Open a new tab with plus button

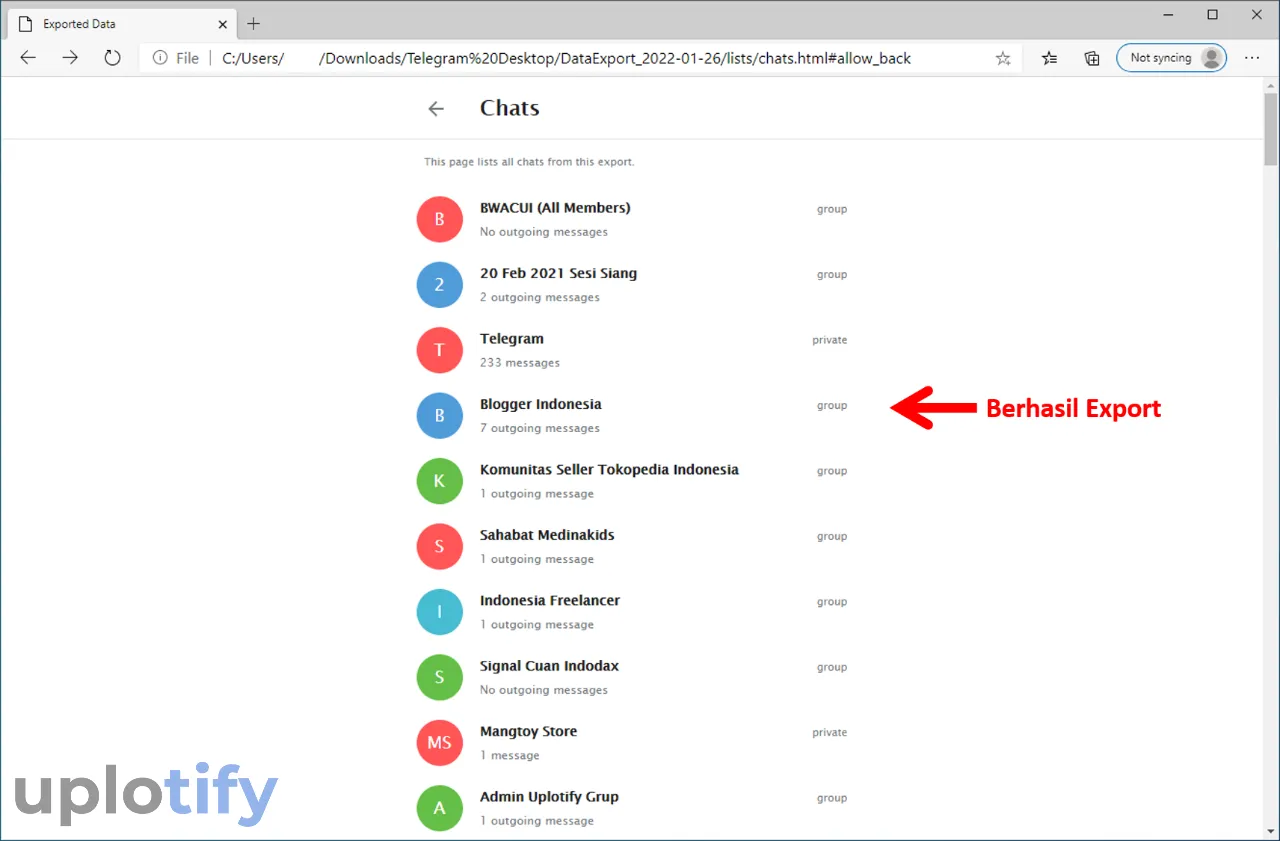click(253, 23)
